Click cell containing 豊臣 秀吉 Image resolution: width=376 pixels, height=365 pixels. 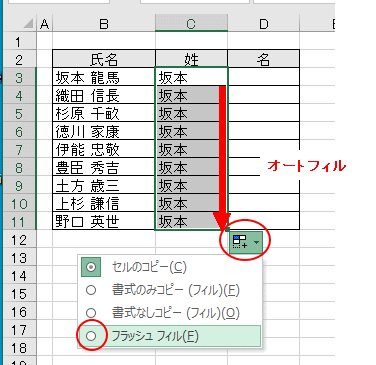104,167
